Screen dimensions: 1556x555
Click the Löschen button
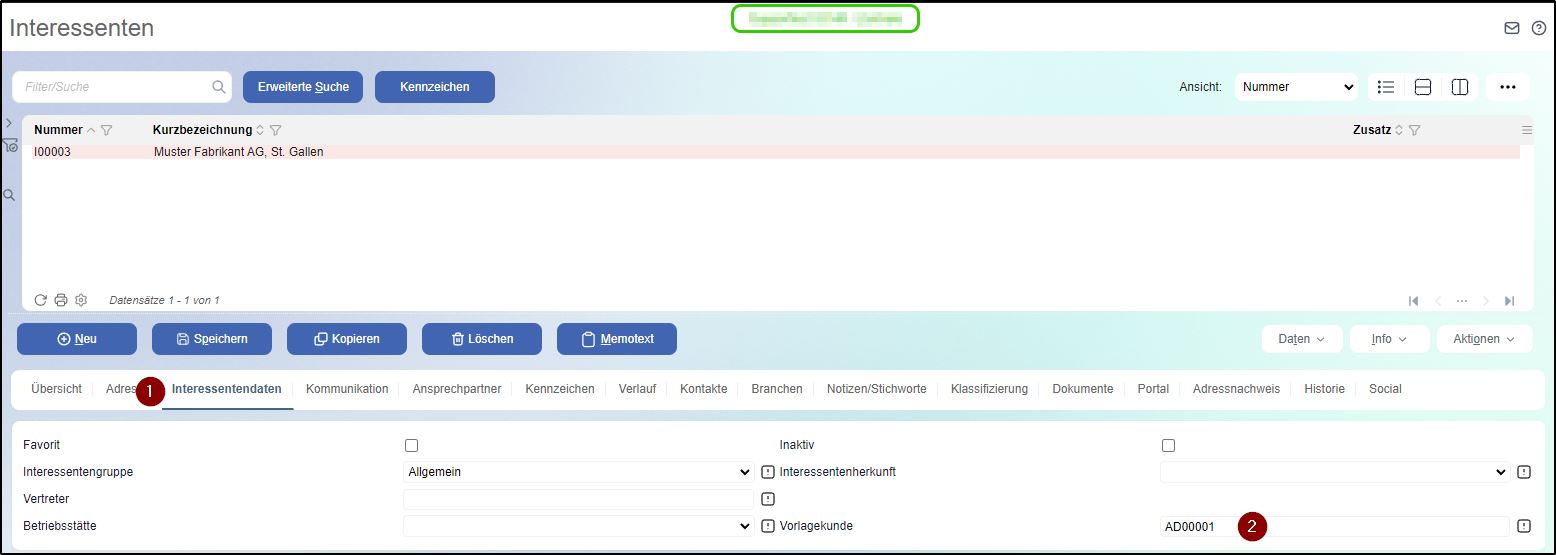482,339
